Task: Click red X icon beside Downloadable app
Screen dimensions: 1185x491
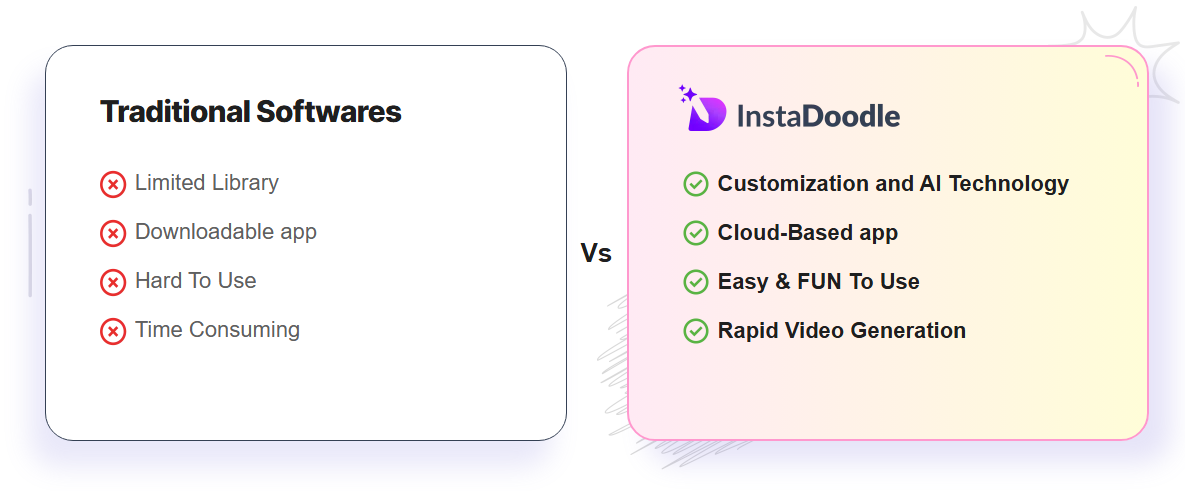Action: tap(113, 233)
